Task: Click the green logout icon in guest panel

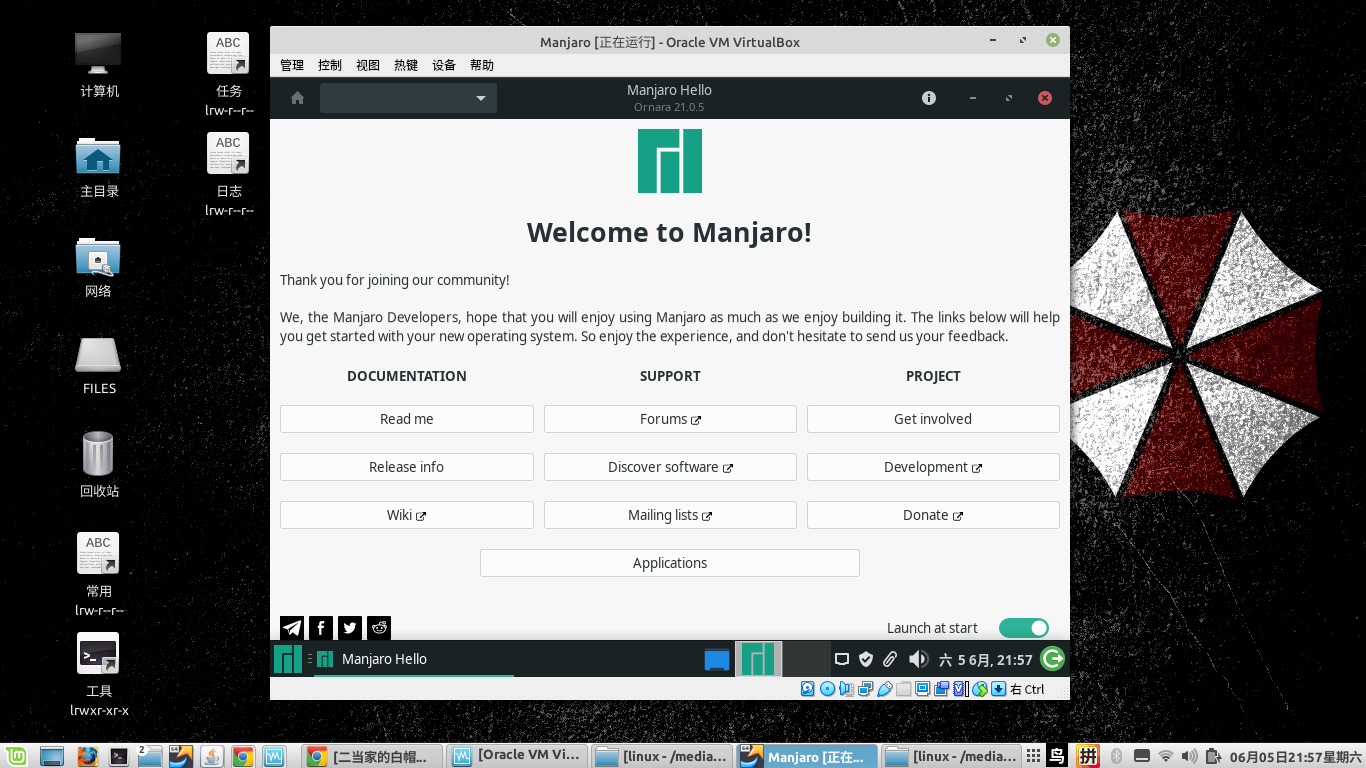Action: [1052, 658]
